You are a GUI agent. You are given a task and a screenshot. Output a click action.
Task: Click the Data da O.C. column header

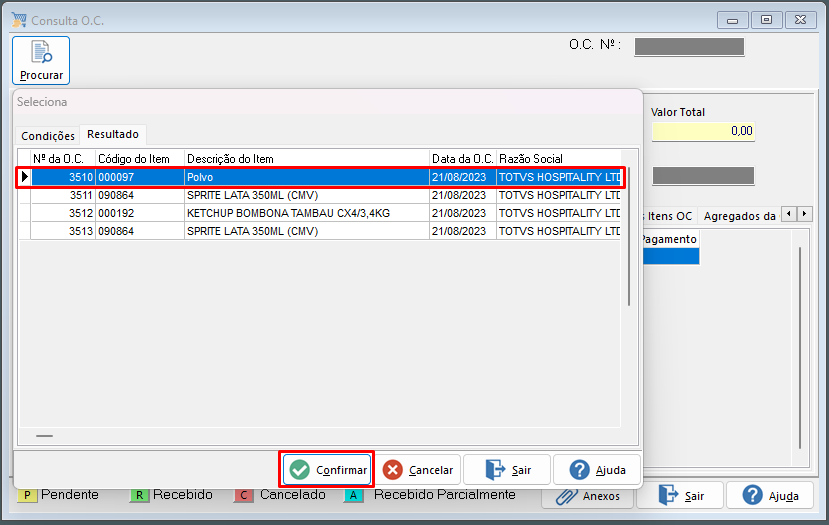(463, 159)
